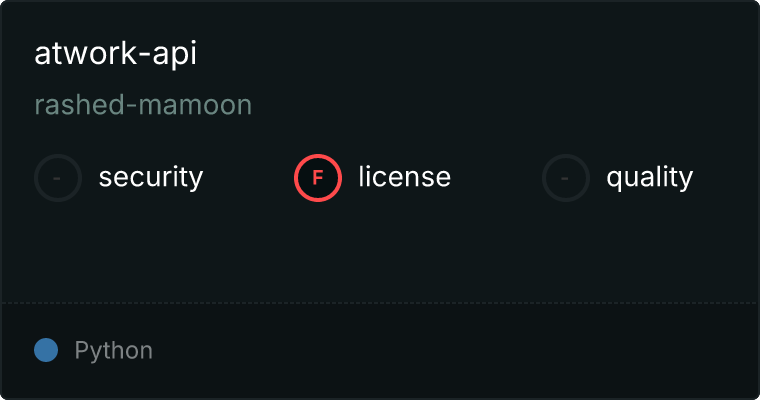760x400 pixels.
Task: Click the security score dash badge
Action: pos(58,178)
